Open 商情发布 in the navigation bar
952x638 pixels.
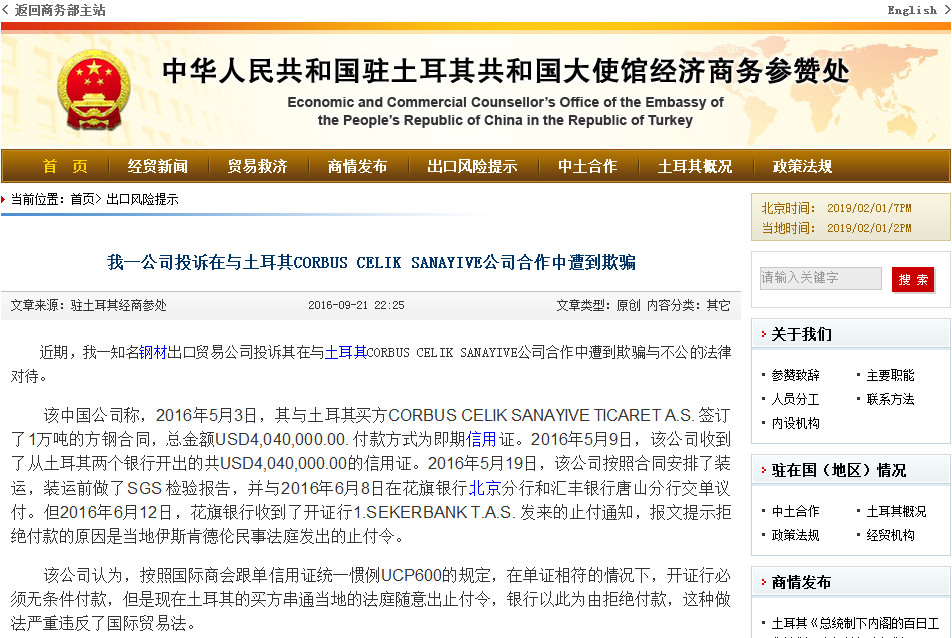358,166
